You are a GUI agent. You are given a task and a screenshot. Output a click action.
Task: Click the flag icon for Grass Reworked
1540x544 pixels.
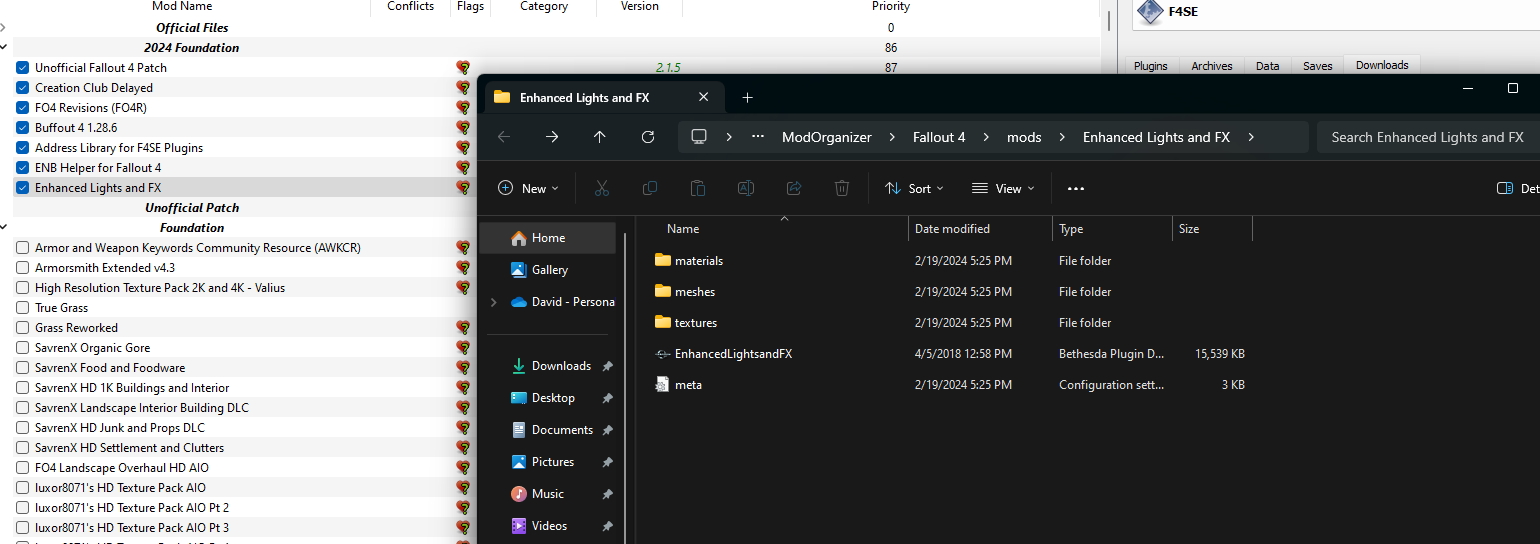tap(463, 328)
